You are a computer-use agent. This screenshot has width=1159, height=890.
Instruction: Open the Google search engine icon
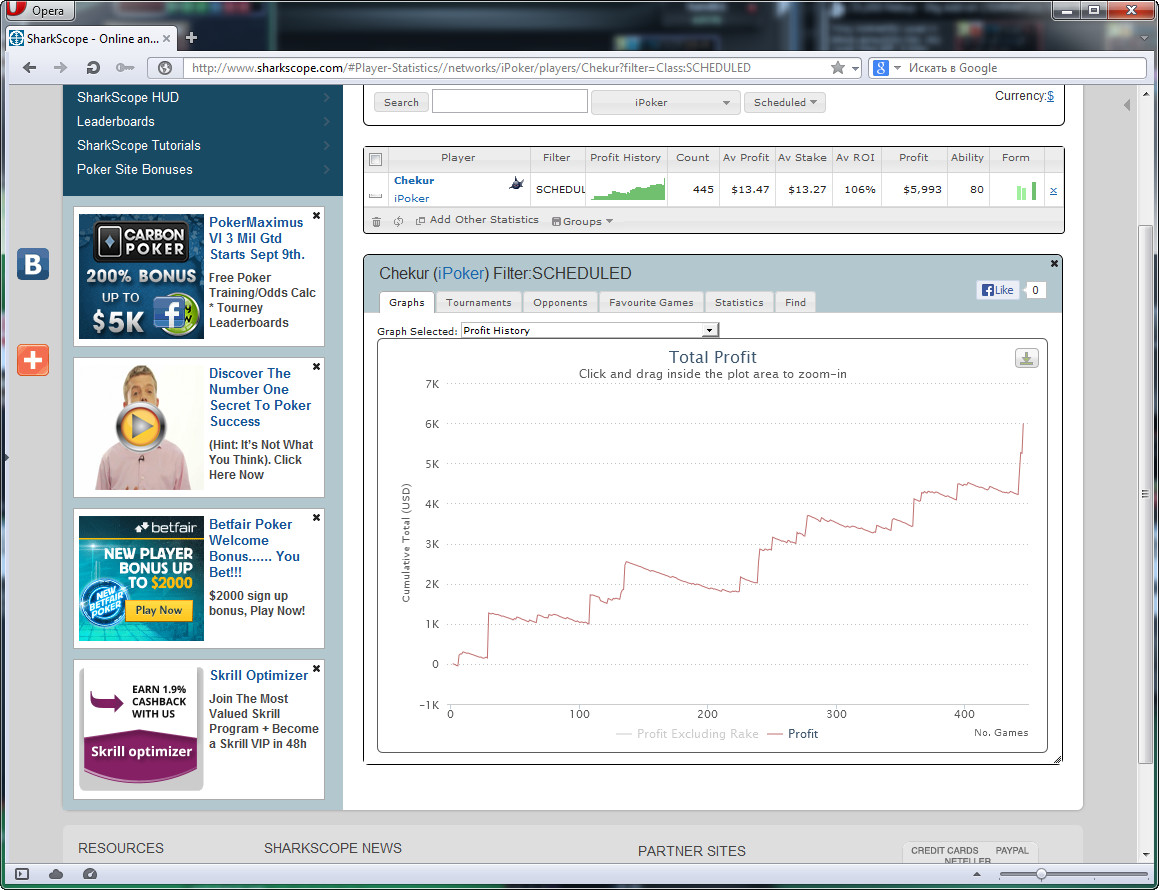click(880, 68)
